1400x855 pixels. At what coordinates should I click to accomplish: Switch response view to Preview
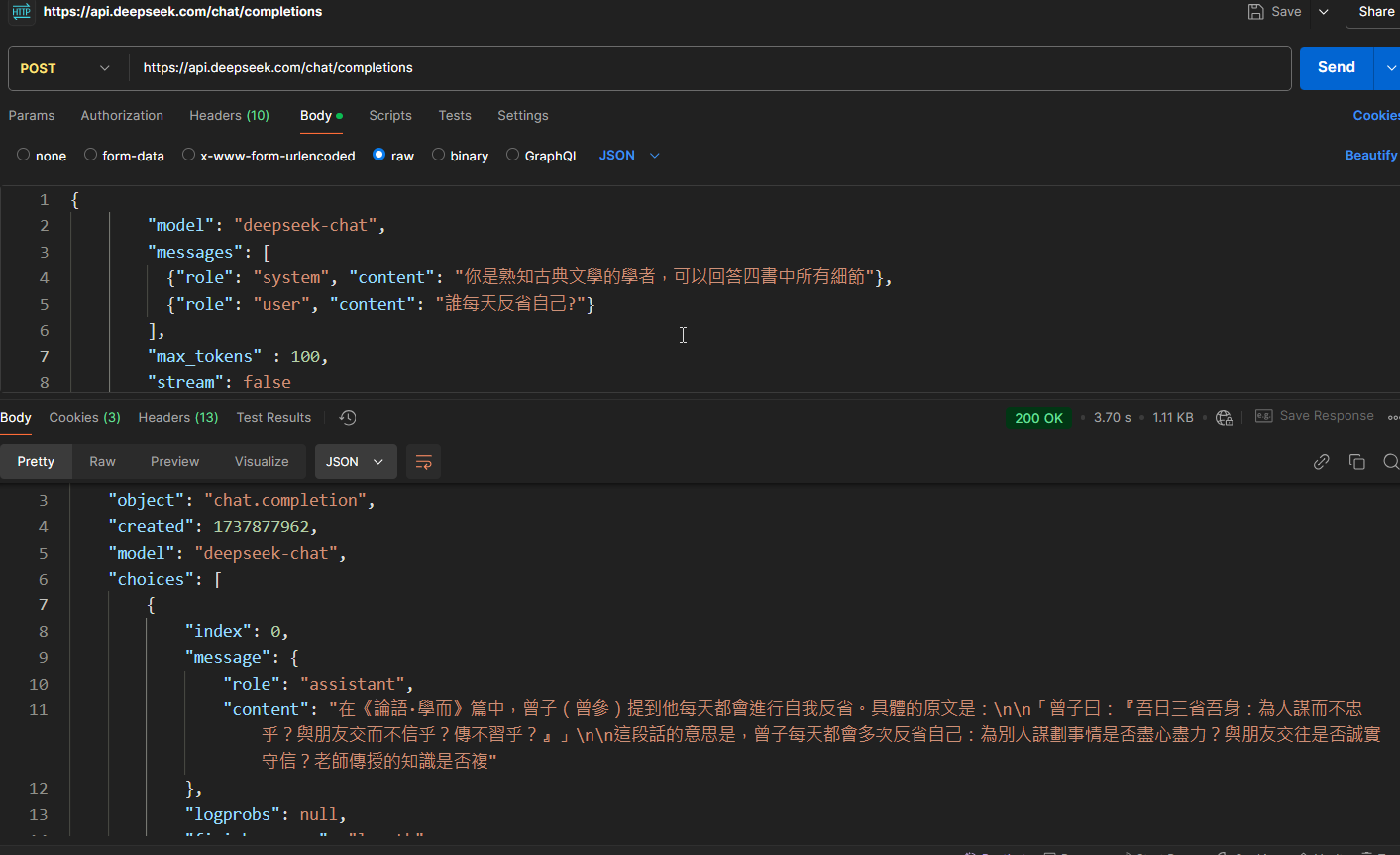[x=174, y=462]
